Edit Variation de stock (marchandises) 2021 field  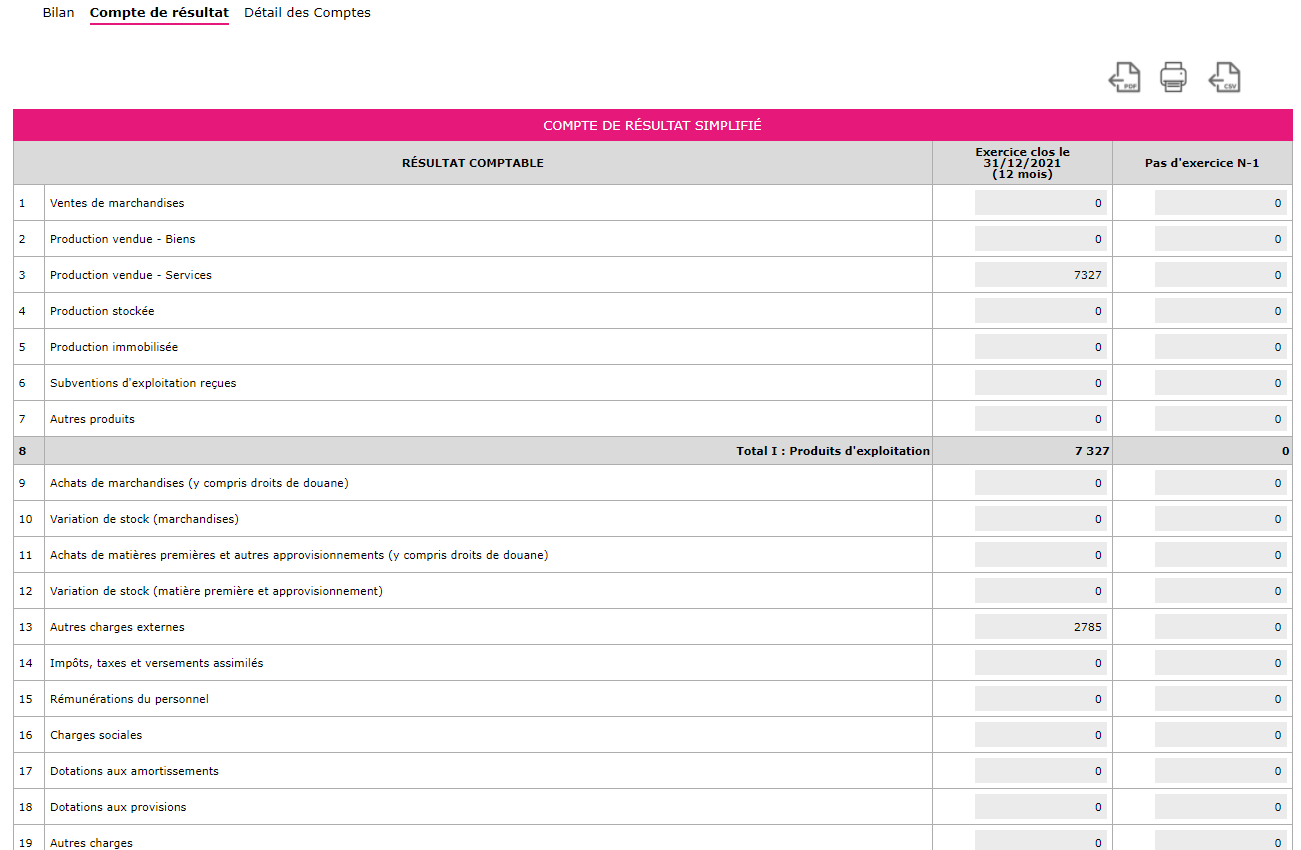(1040, 519)
